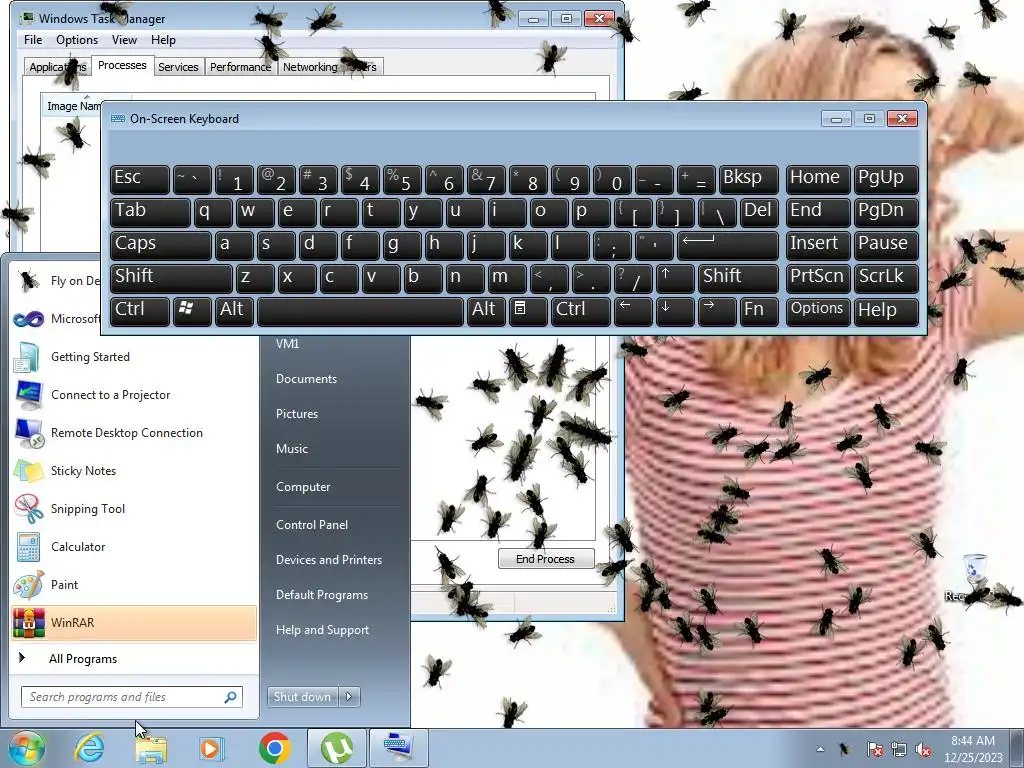The image size is (1024, 768).
Task: Click the fly icon in the system tray
Action: pos(845,749)
